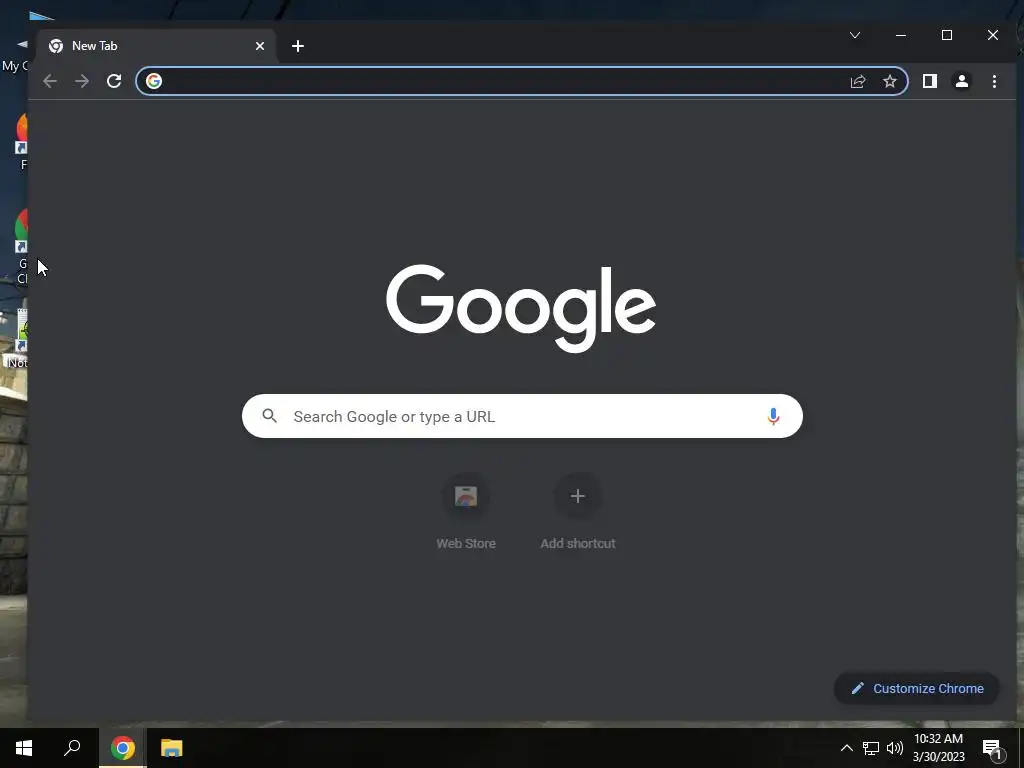
Task: Open the profile avatar menu
Action: 962,81
